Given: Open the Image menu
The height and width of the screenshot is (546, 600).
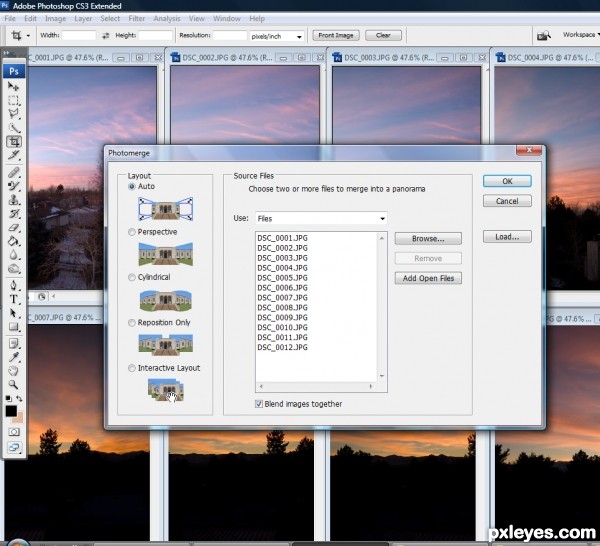Looking at the screenshot, I should click(x=55, y=18).
